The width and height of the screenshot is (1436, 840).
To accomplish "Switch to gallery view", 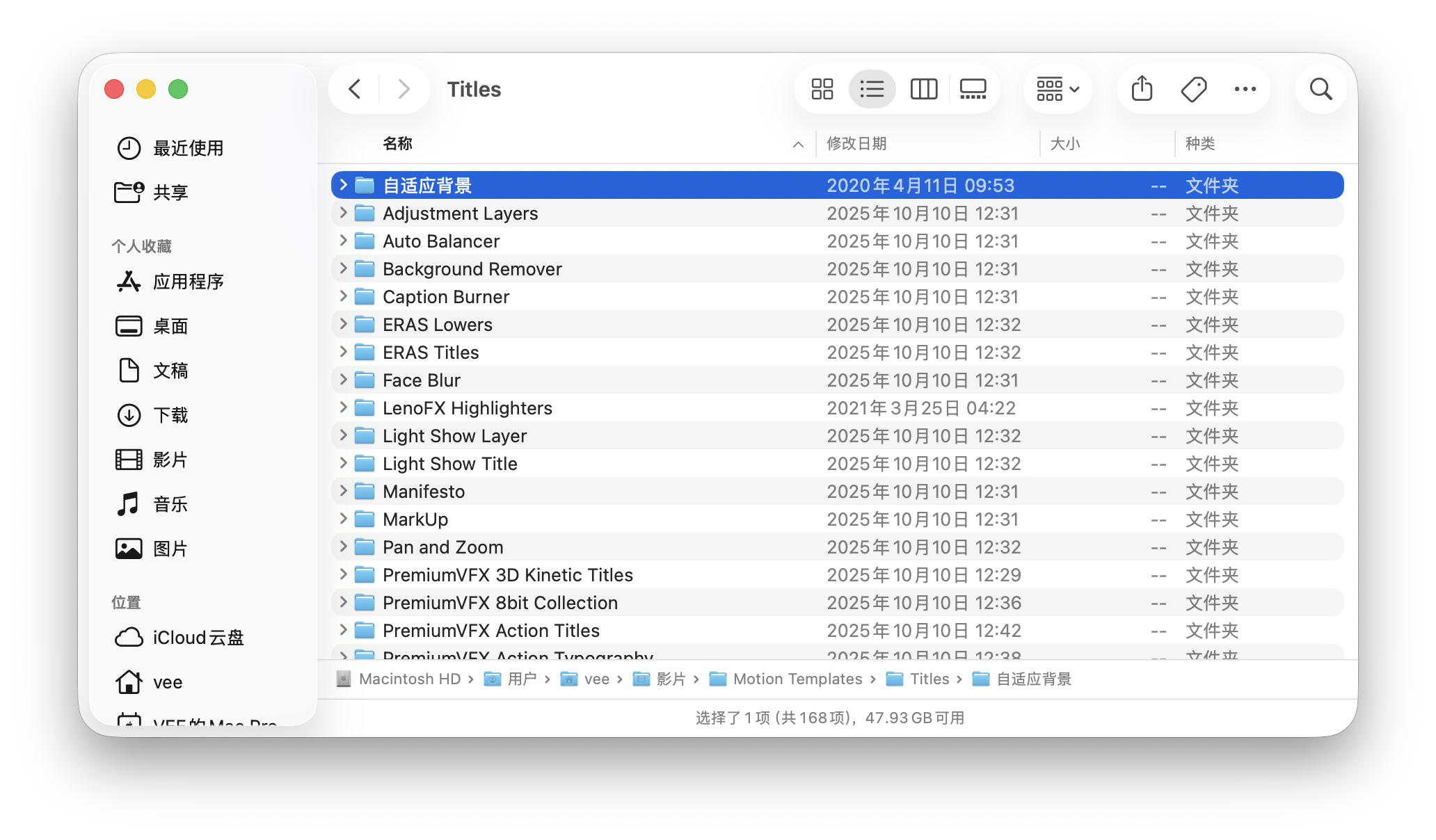I will click(x=973, y=89).
